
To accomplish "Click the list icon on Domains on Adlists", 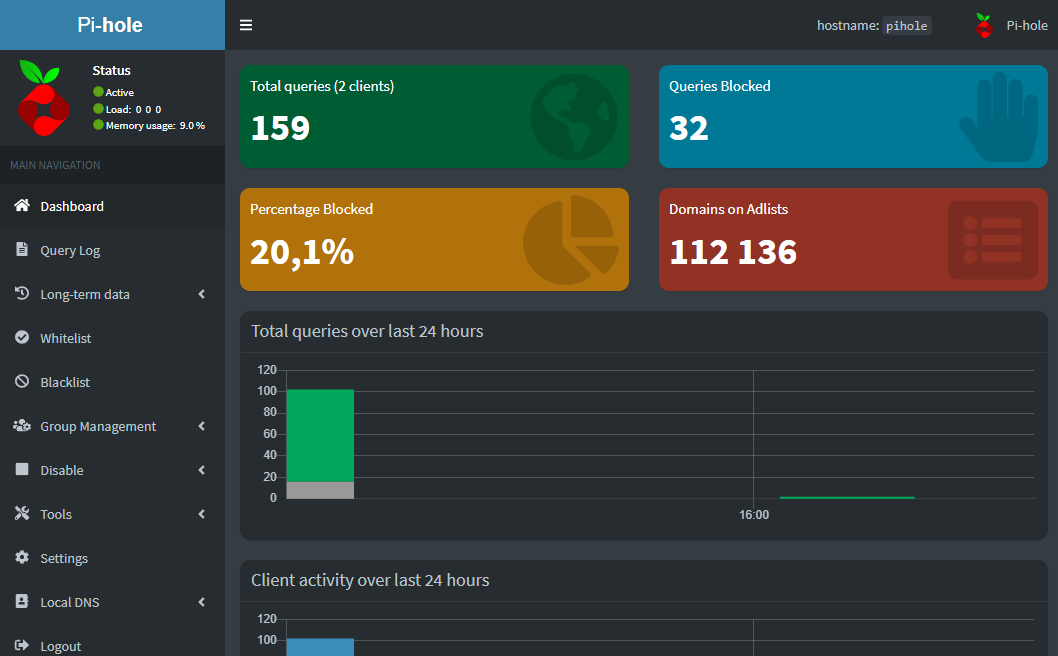I will (x=993, y=240).
